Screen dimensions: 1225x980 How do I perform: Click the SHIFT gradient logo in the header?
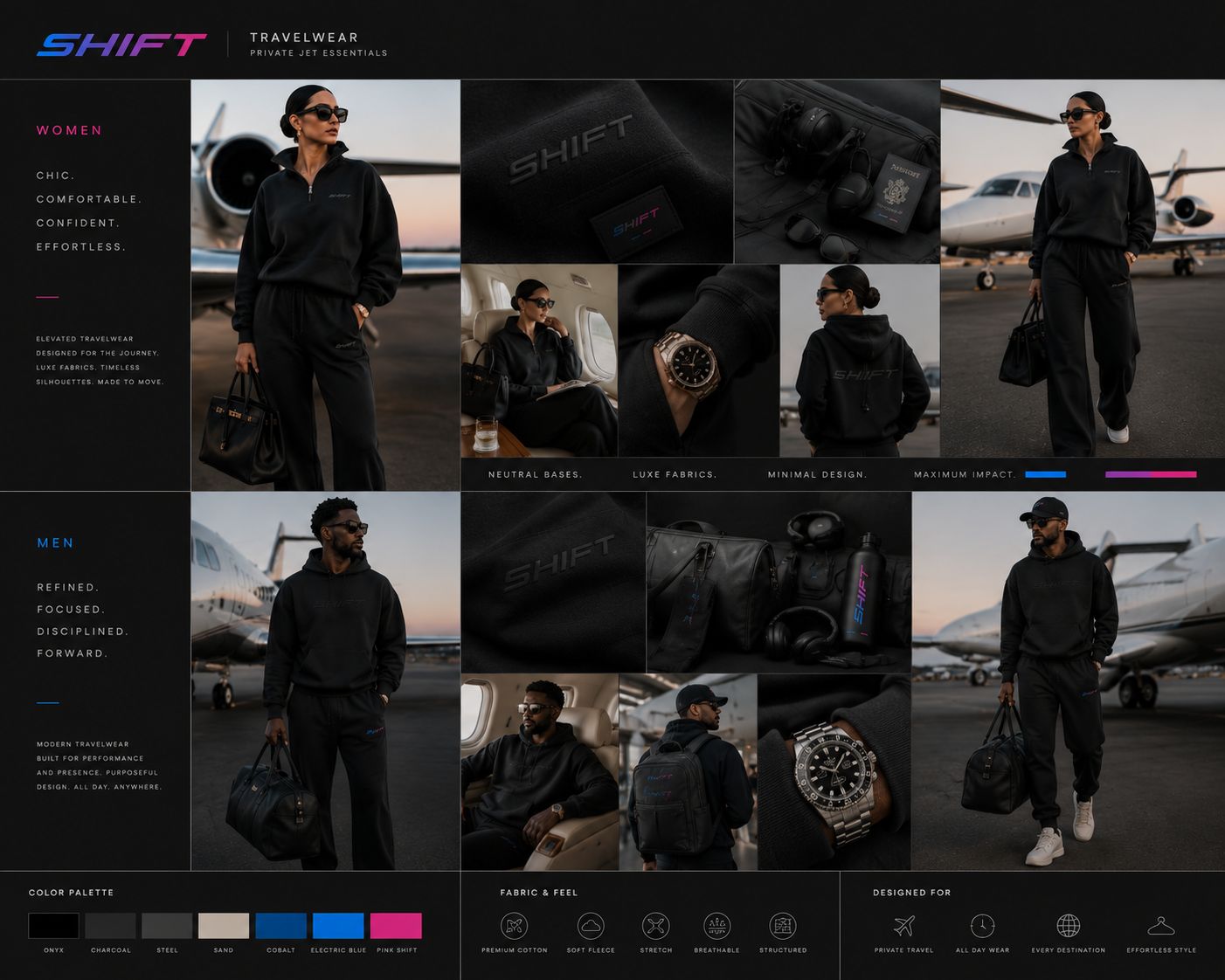pos(121,45)
